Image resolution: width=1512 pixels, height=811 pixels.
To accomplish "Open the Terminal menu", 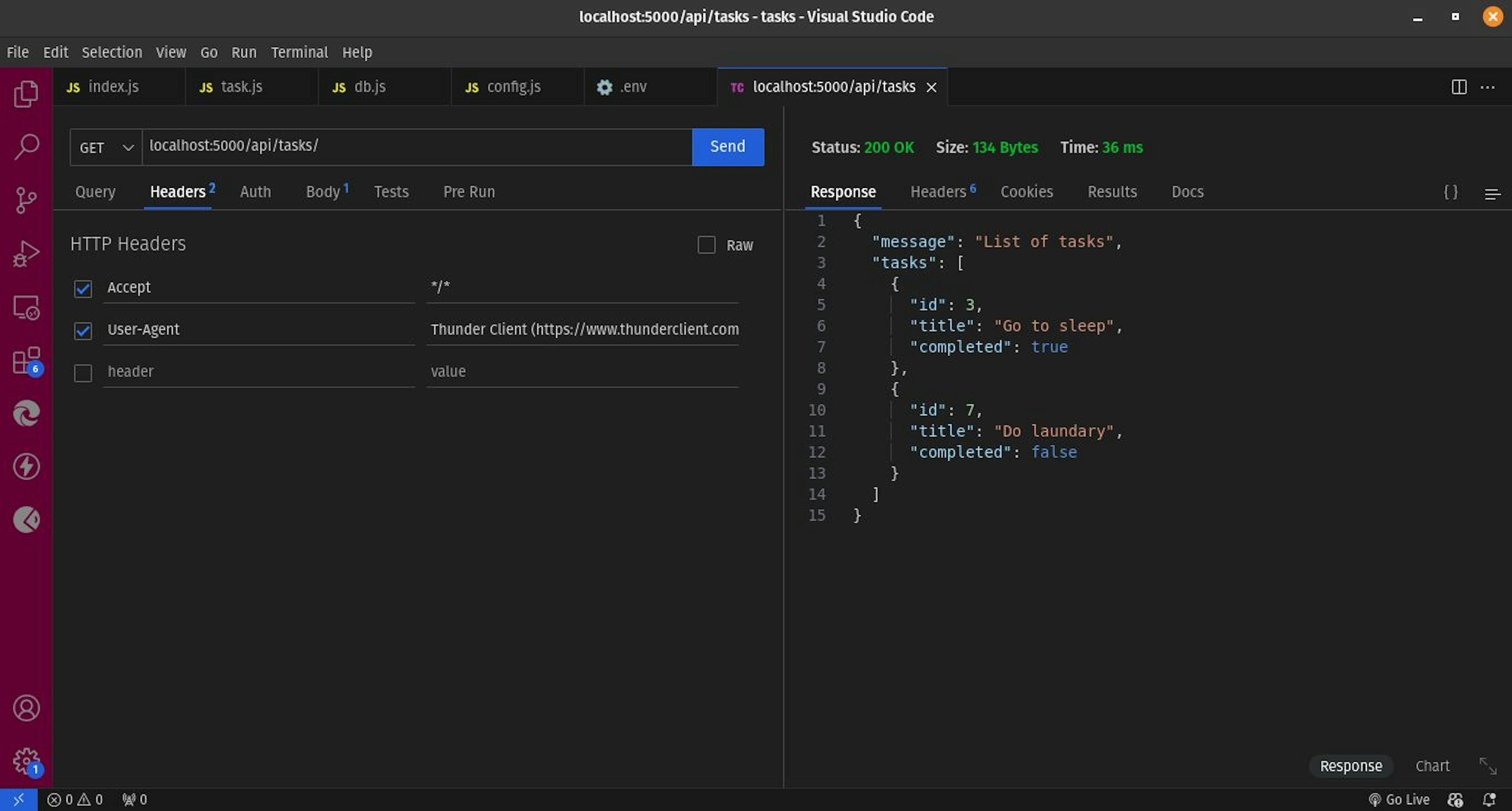I will coord(299,52).
